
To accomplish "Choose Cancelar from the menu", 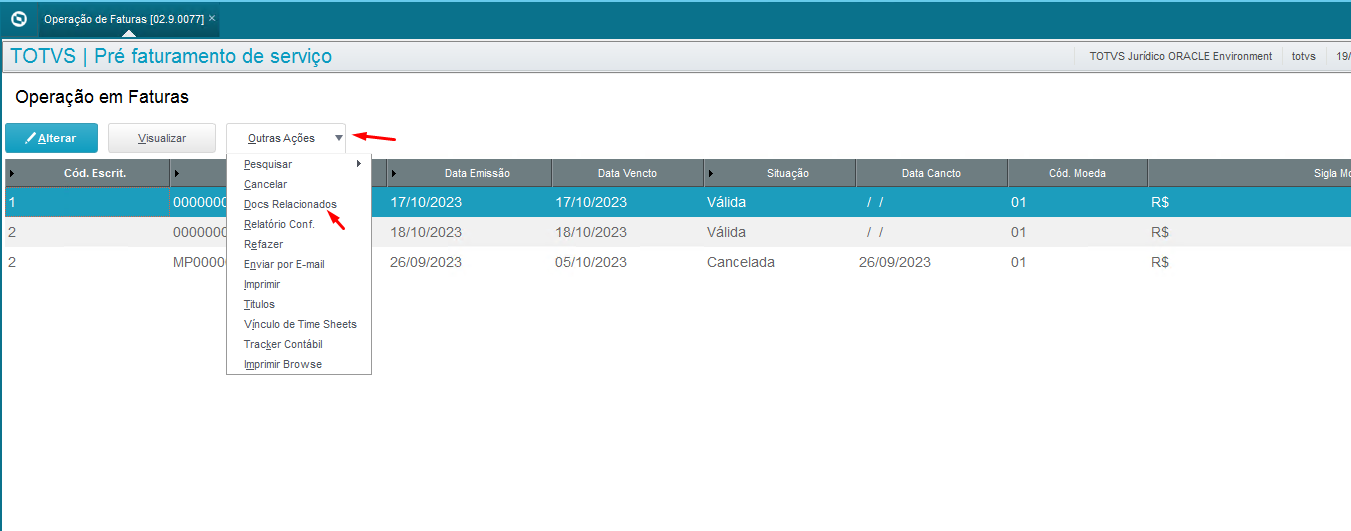I will click(x=265, y=184).
